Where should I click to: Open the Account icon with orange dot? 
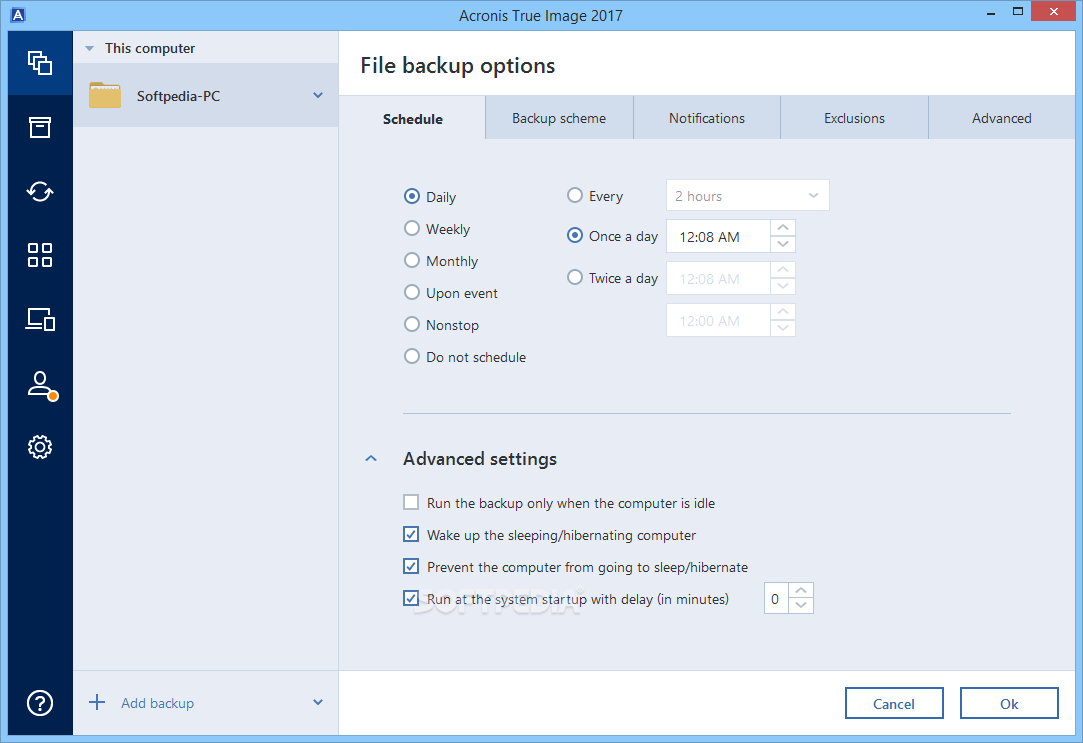[41, 385]
